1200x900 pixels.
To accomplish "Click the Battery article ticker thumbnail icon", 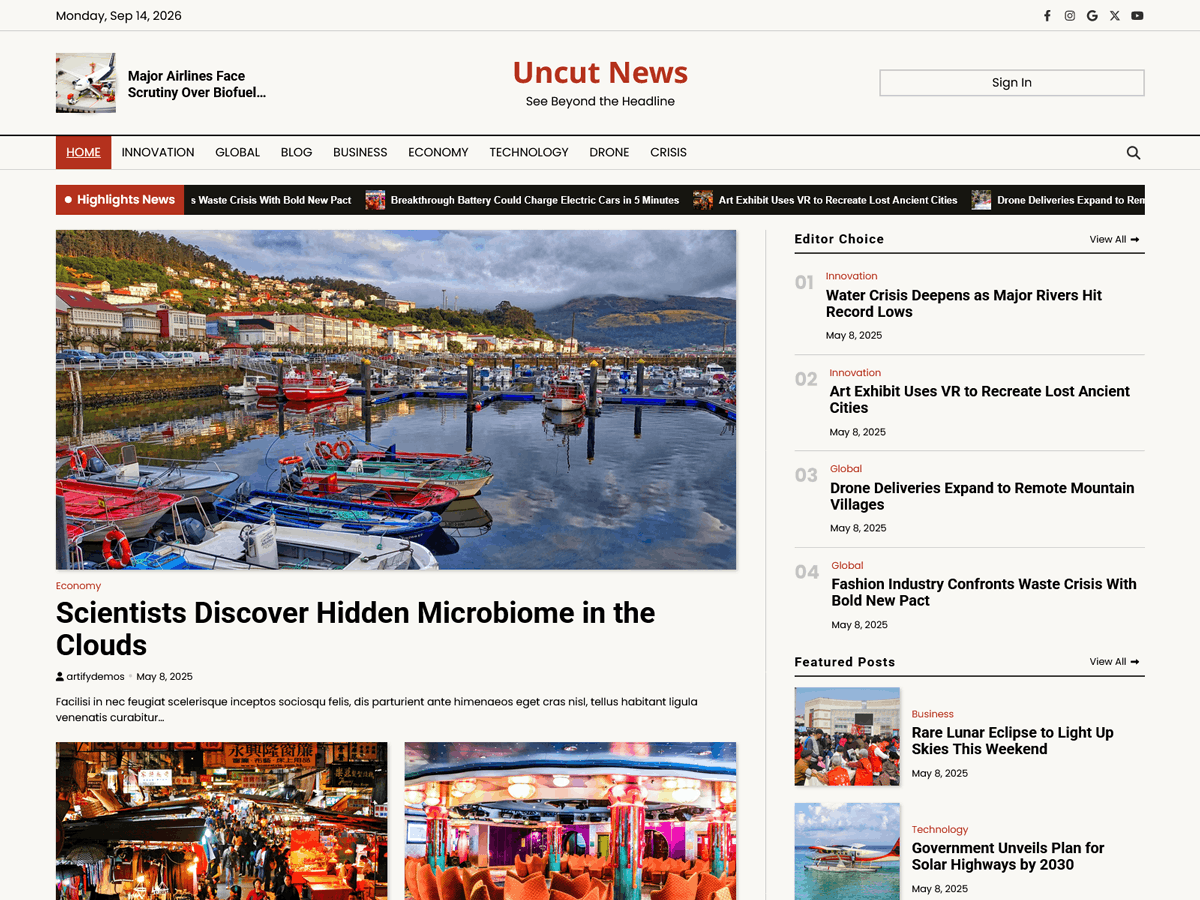I will 375,200.
